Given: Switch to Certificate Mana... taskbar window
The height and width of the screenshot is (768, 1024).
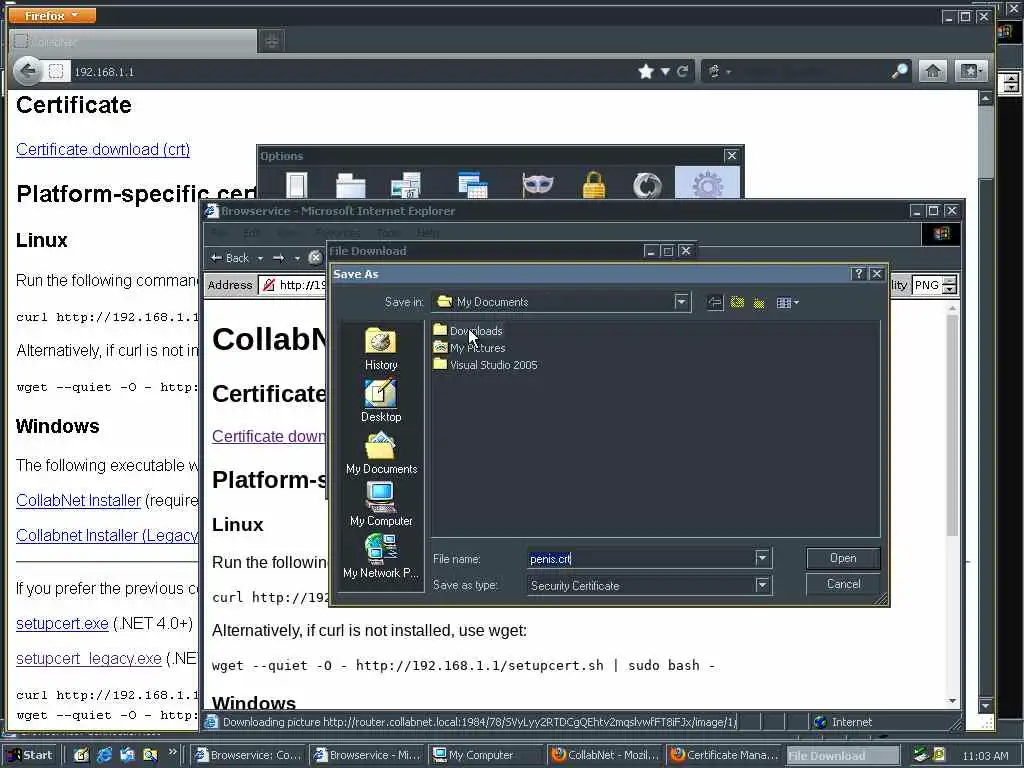Looking at the screenshot, I should pyautogui.click(x=724, y=755).
